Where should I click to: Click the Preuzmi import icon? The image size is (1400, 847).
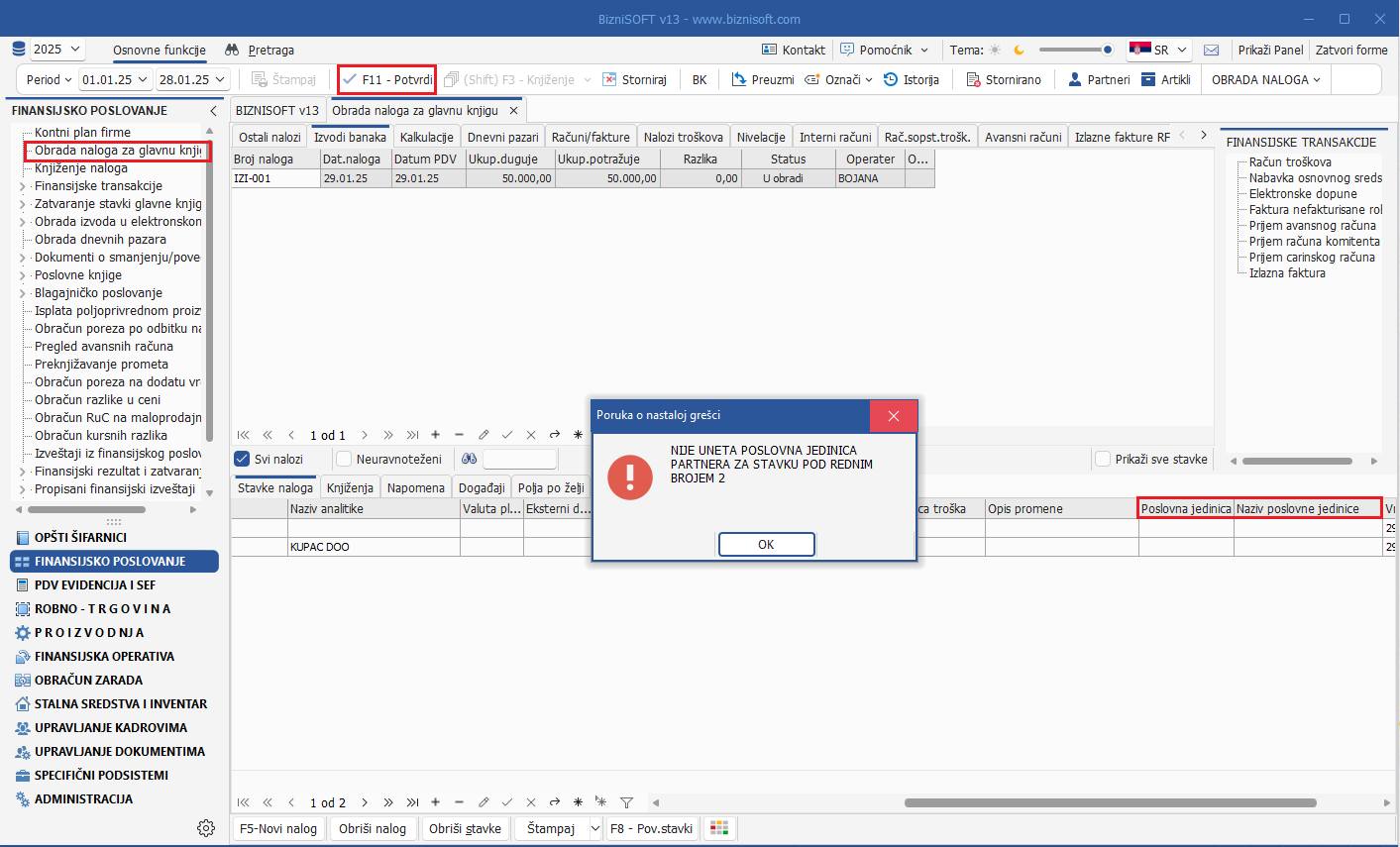738,79
